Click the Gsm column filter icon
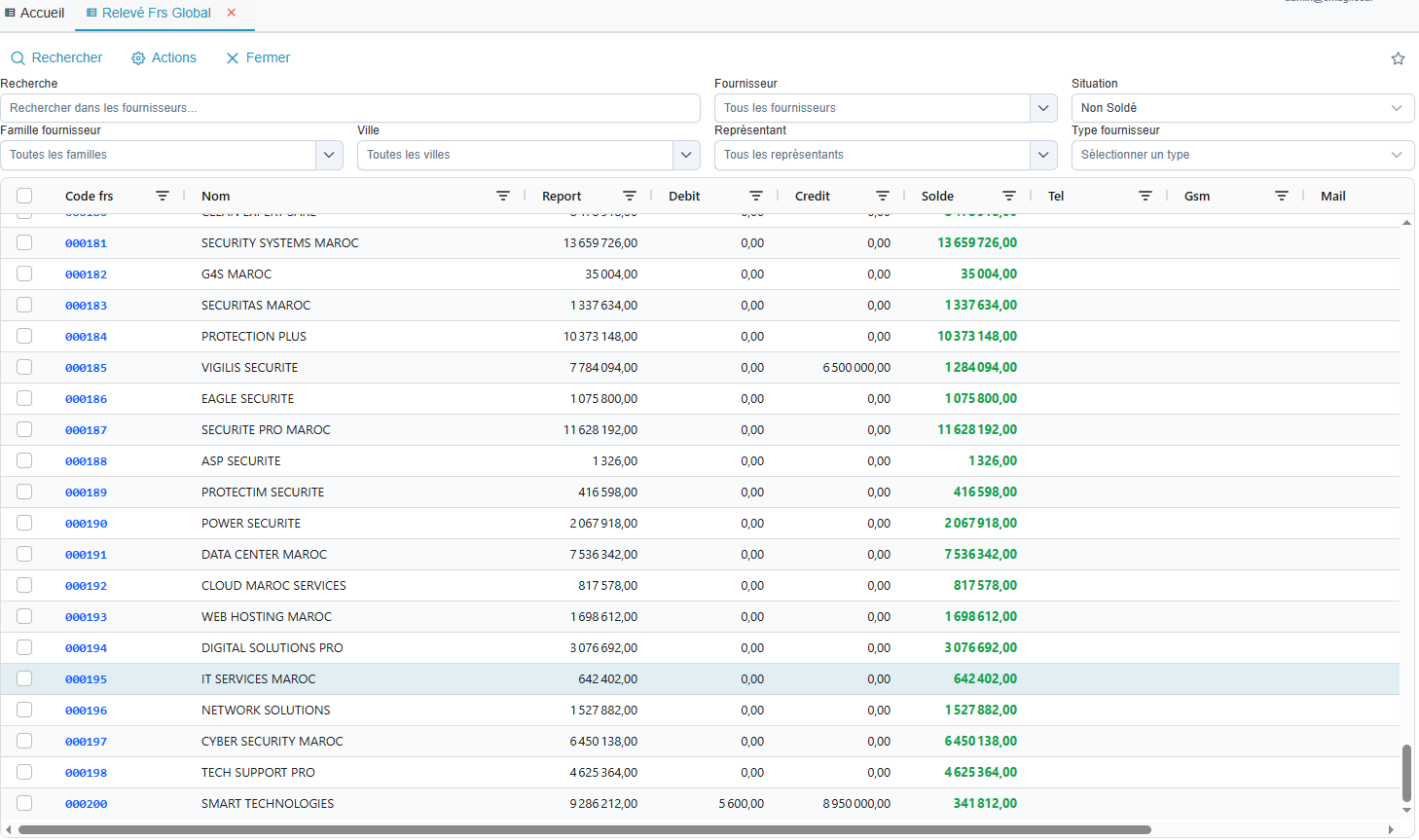1419x840 pixels. [1282, 196]
